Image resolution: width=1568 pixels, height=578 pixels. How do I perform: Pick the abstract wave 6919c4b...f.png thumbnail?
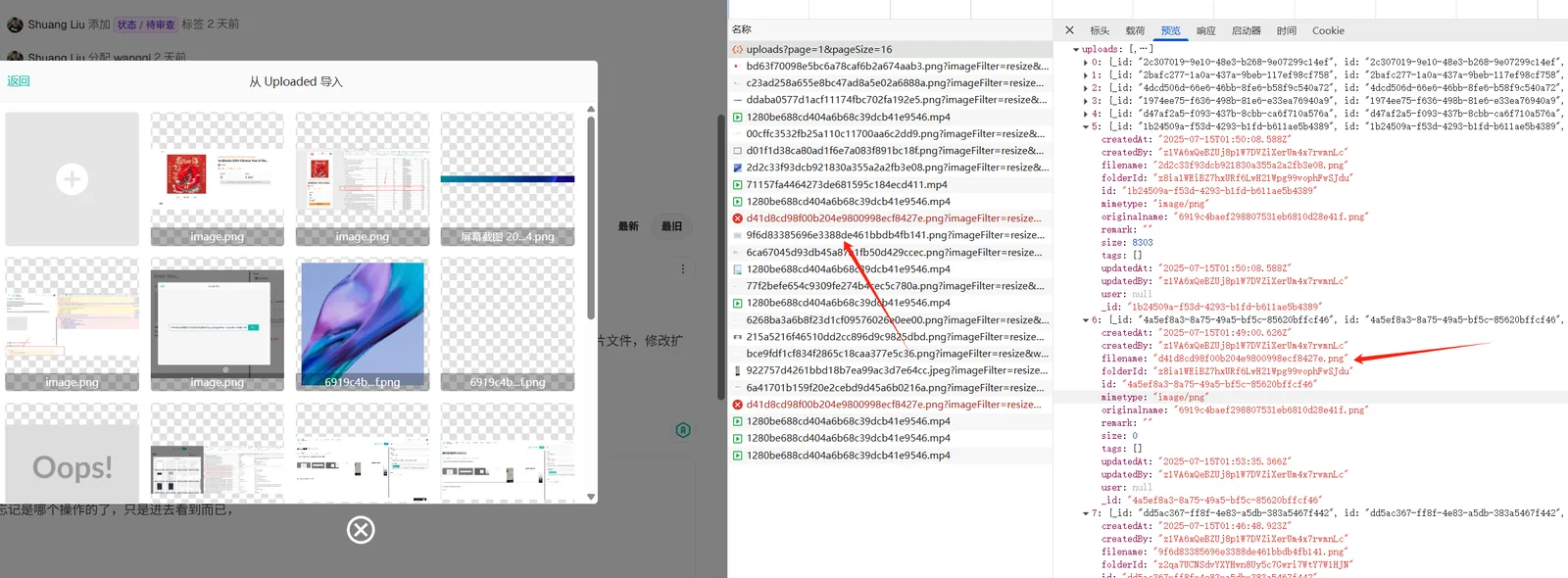pos(363,325)
